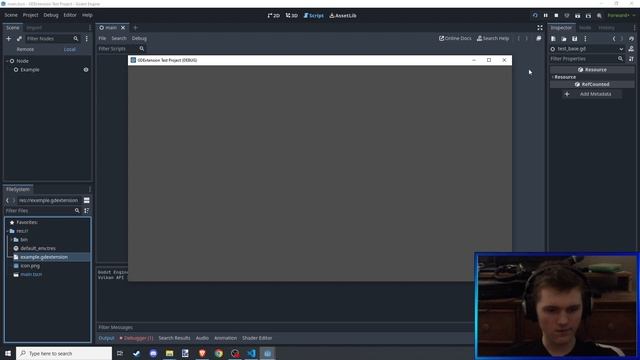Click the Filter Scripts input field

pyautogui.click(x=121, y=49)
